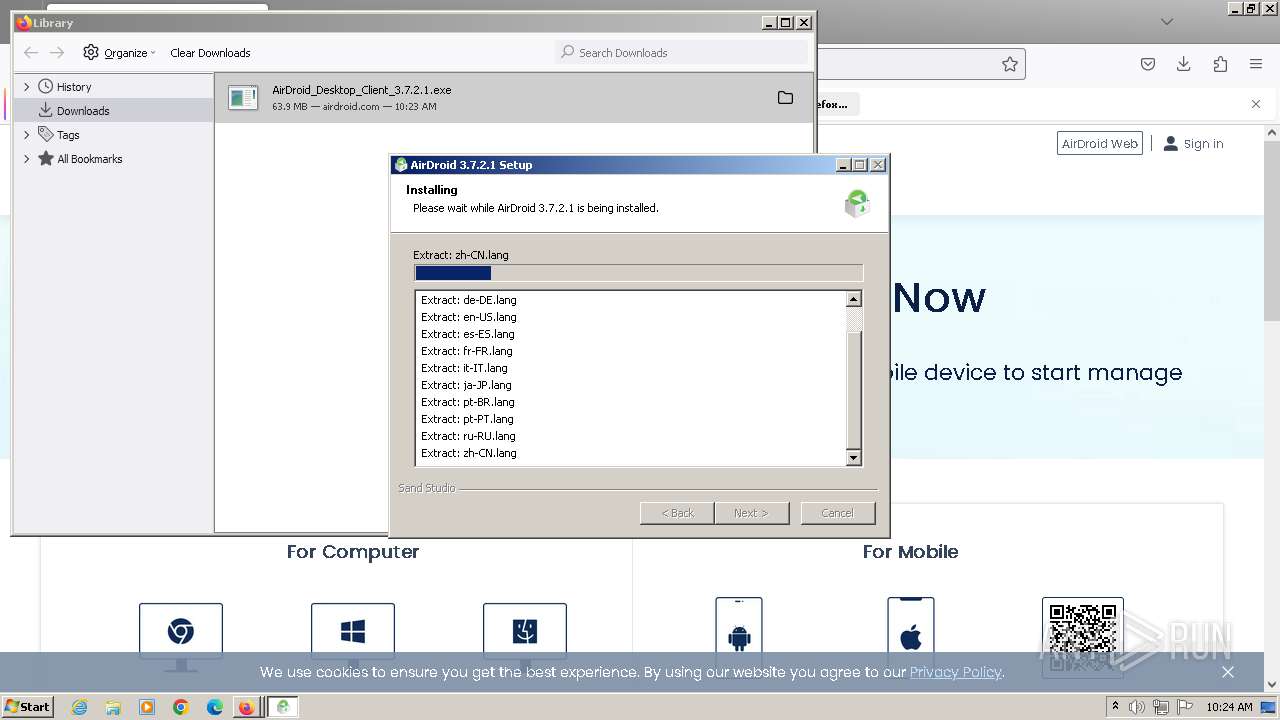This screenshot has width=1280, height=720.
Task: Select the "Extract: pt-PT.lang" log line
Action: 467,419
